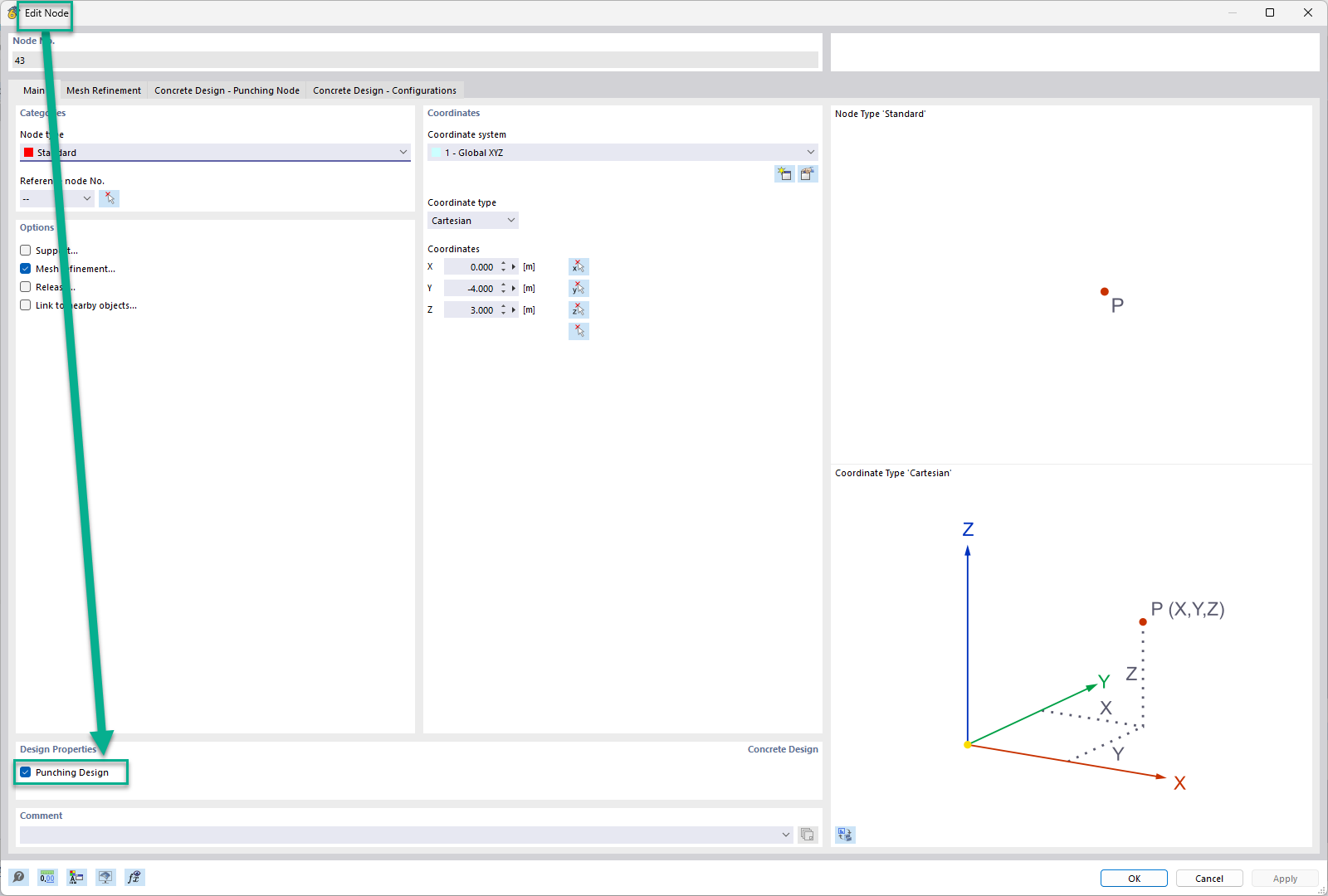Apply the node changes
This screenshot has width=1328, height=896.
tap(1284, 878)
